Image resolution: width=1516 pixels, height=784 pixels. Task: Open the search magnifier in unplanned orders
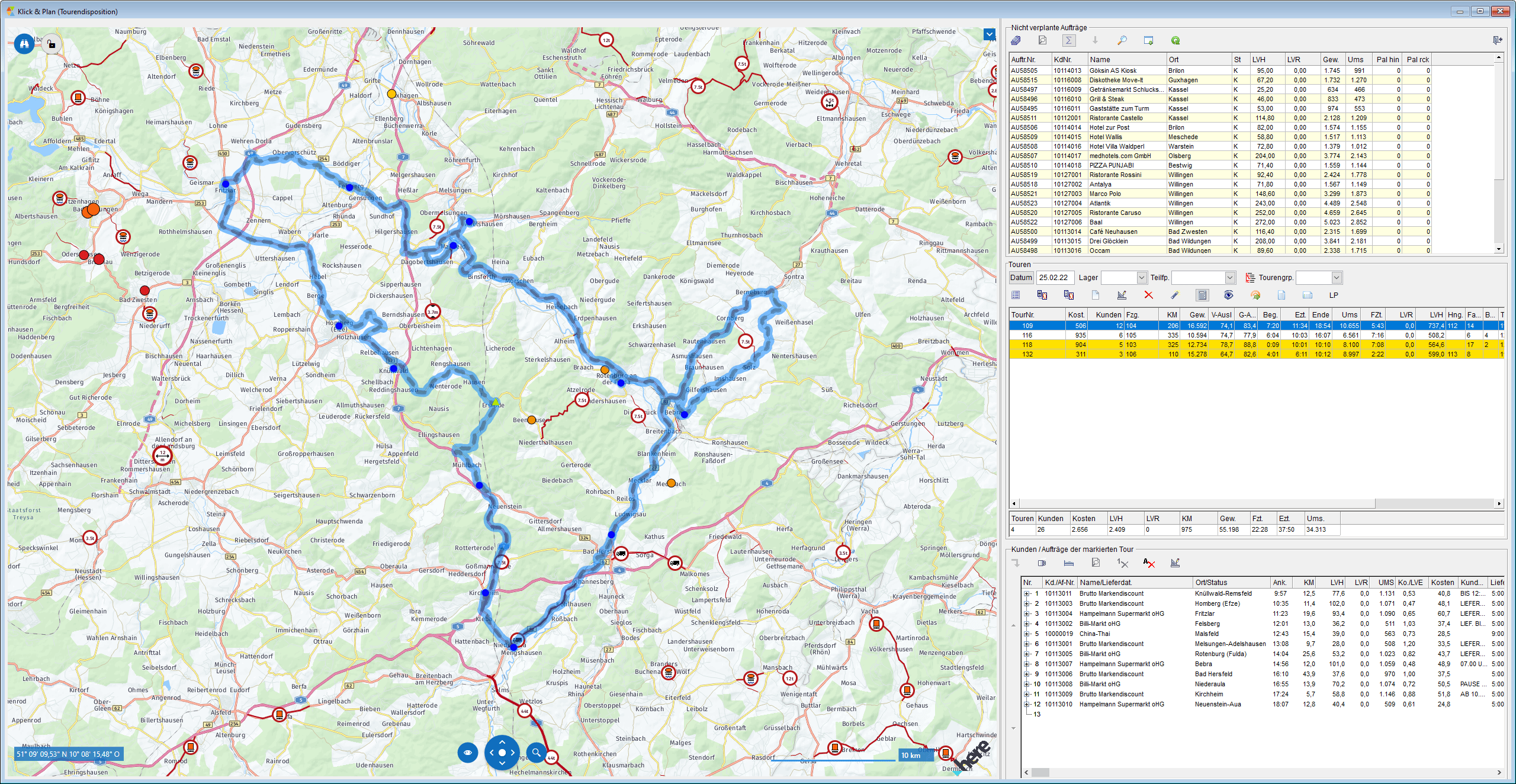1122,40
